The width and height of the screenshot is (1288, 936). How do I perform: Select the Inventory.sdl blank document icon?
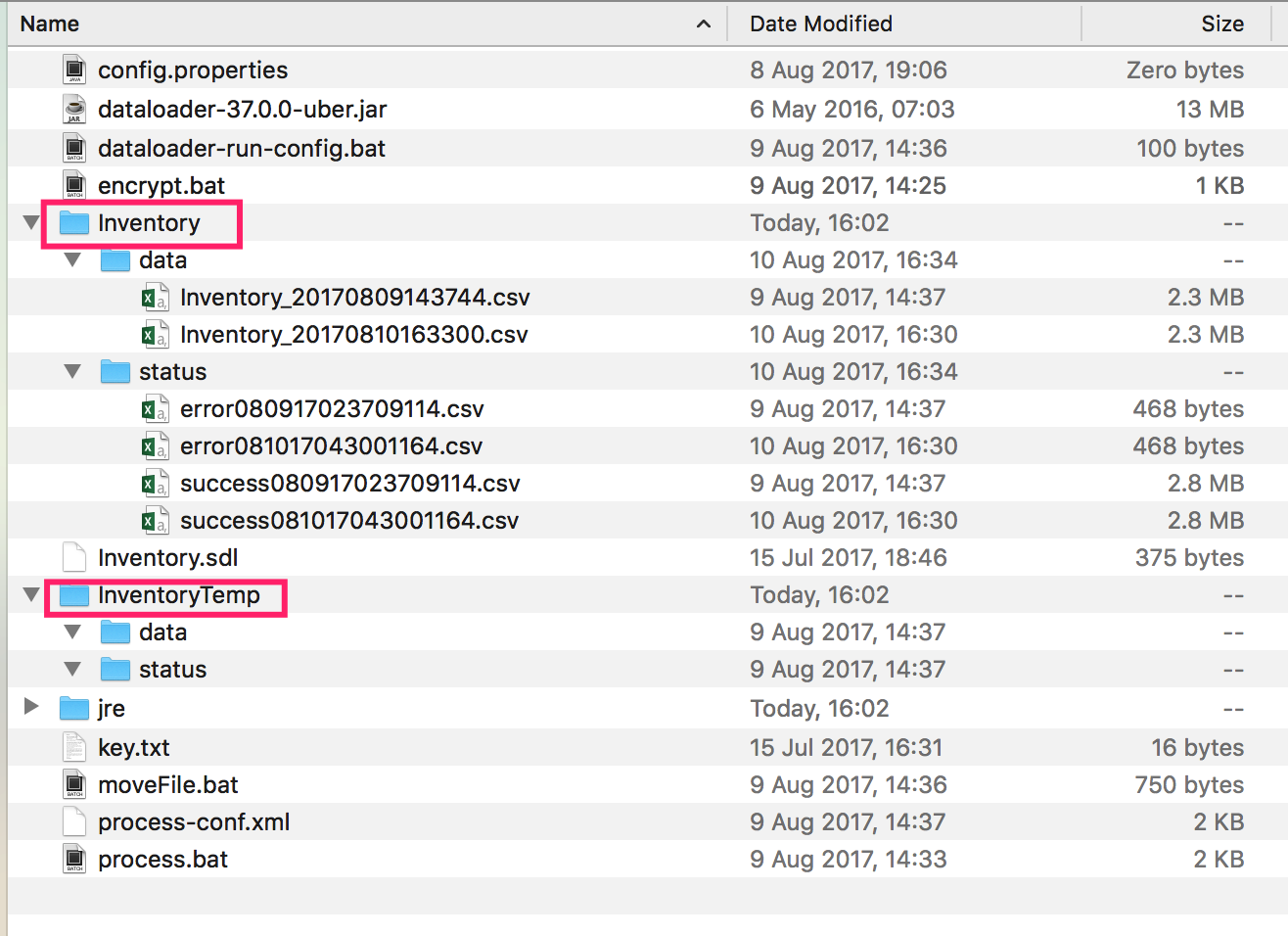tap(74, 558)
